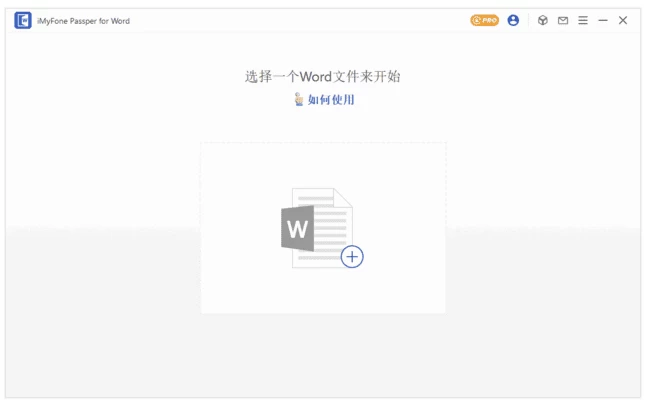Open the hamburger menu
This screenshot has height=402, width=645.
(583, 20)
